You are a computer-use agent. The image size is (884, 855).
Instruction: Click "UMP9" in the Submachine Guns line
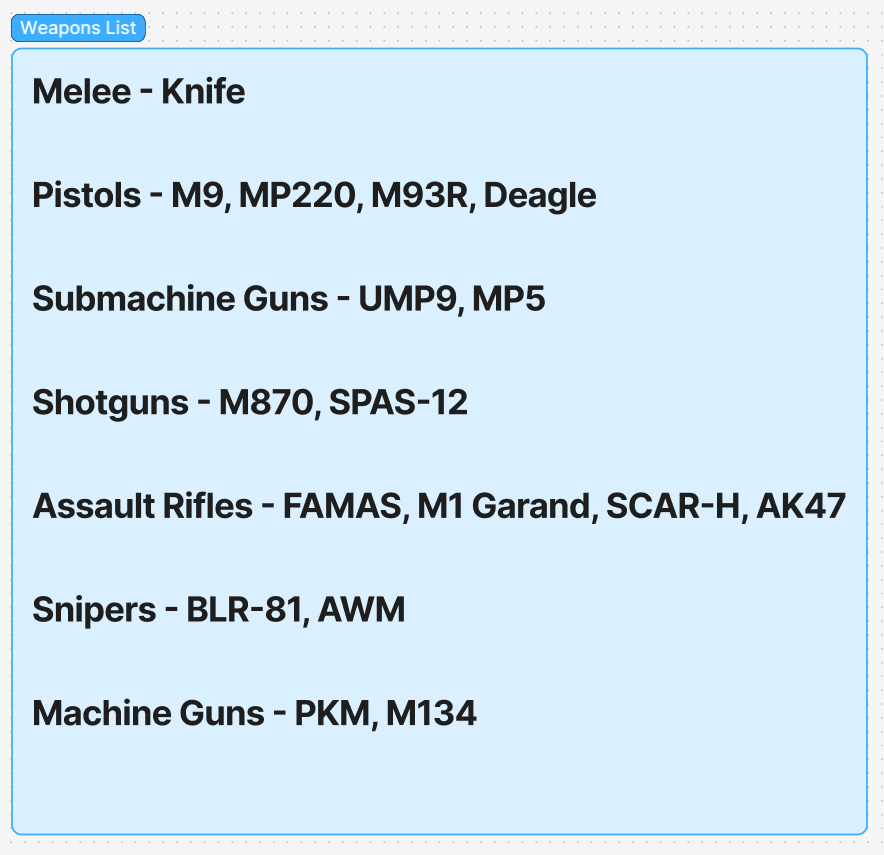pyautogui.click(x=408, y=299)
